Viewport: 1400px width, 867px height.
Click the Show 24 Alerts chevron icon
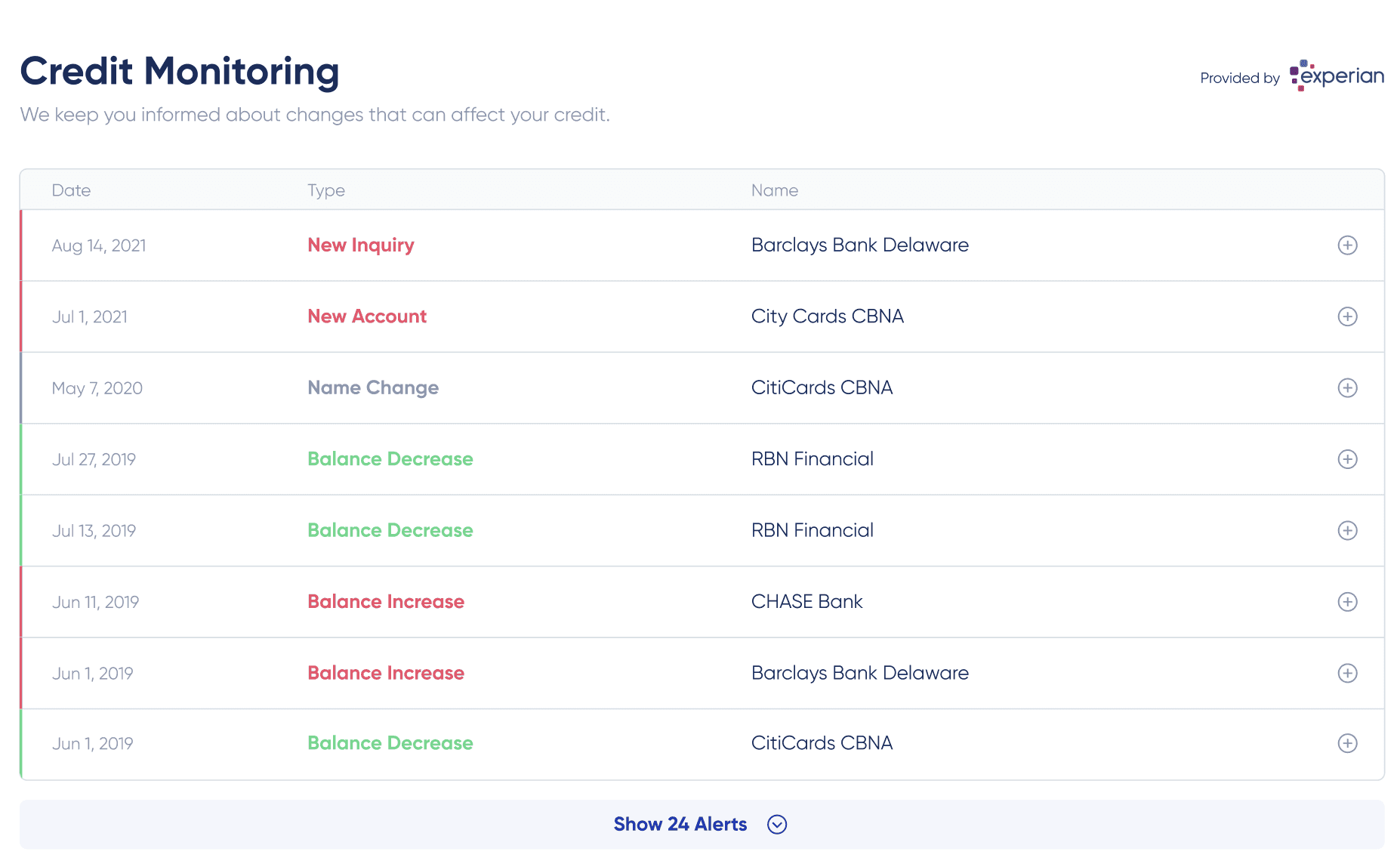point(777,825)
